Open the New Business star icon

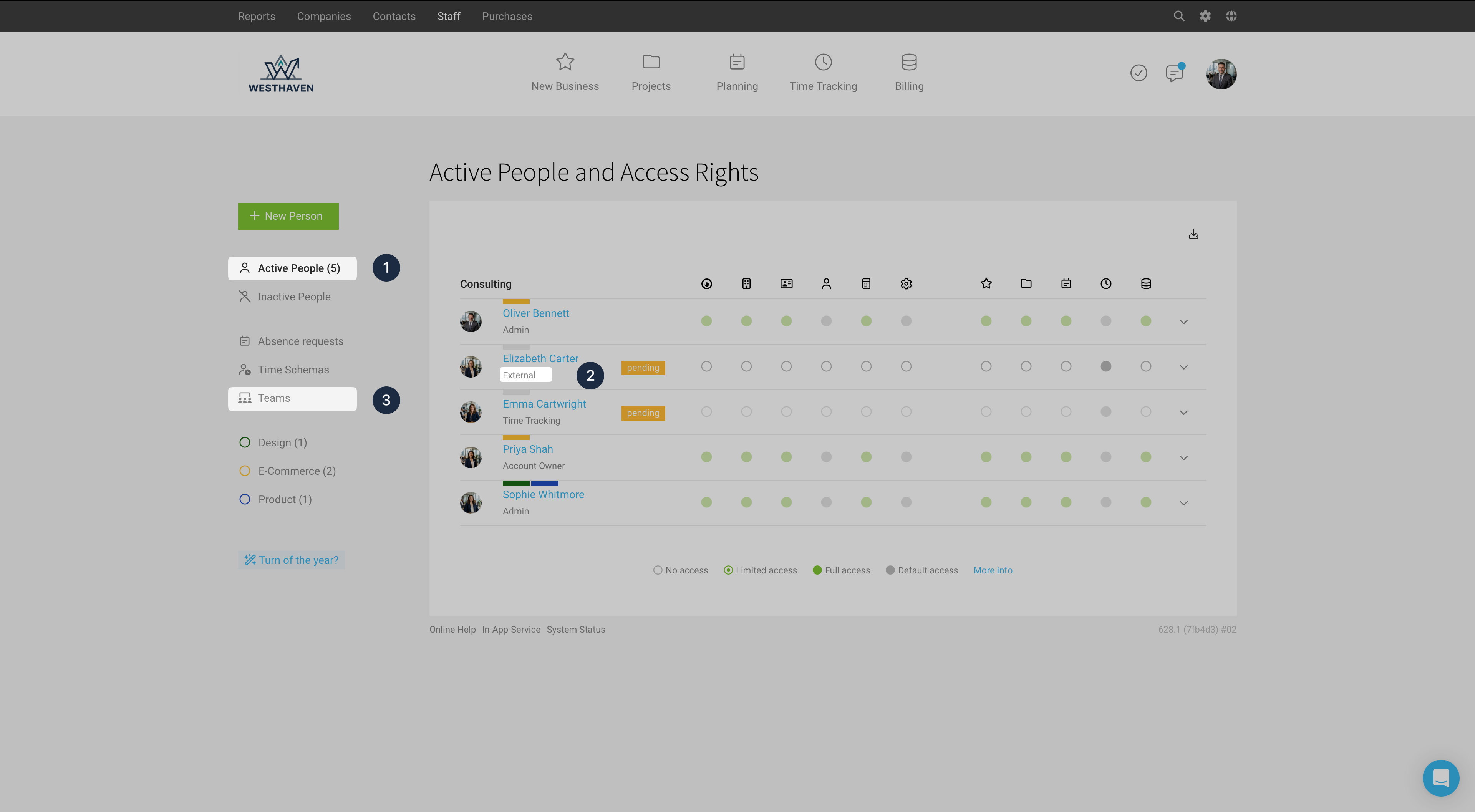(565, 62)
